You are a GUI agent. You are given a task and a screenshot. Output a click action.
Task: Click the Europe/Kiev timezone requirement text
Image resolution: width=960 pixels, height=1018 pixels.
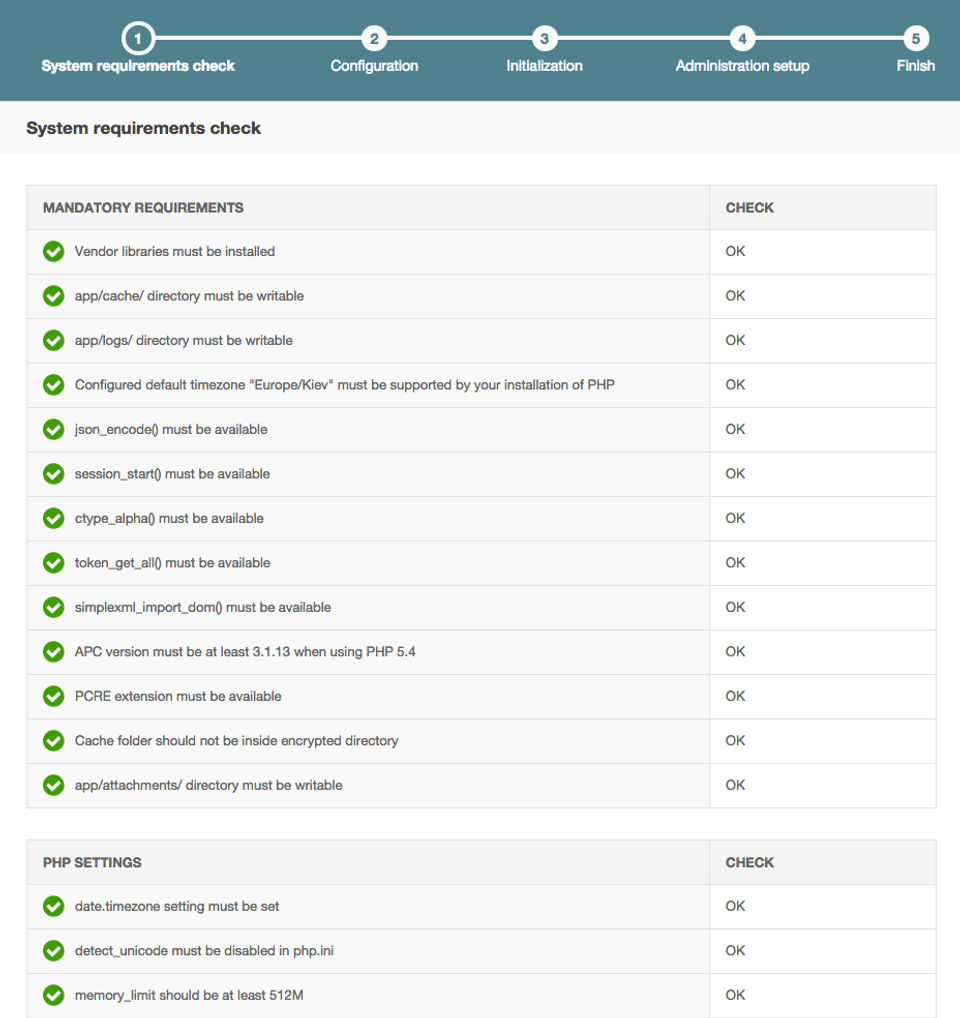coord(344,385)
